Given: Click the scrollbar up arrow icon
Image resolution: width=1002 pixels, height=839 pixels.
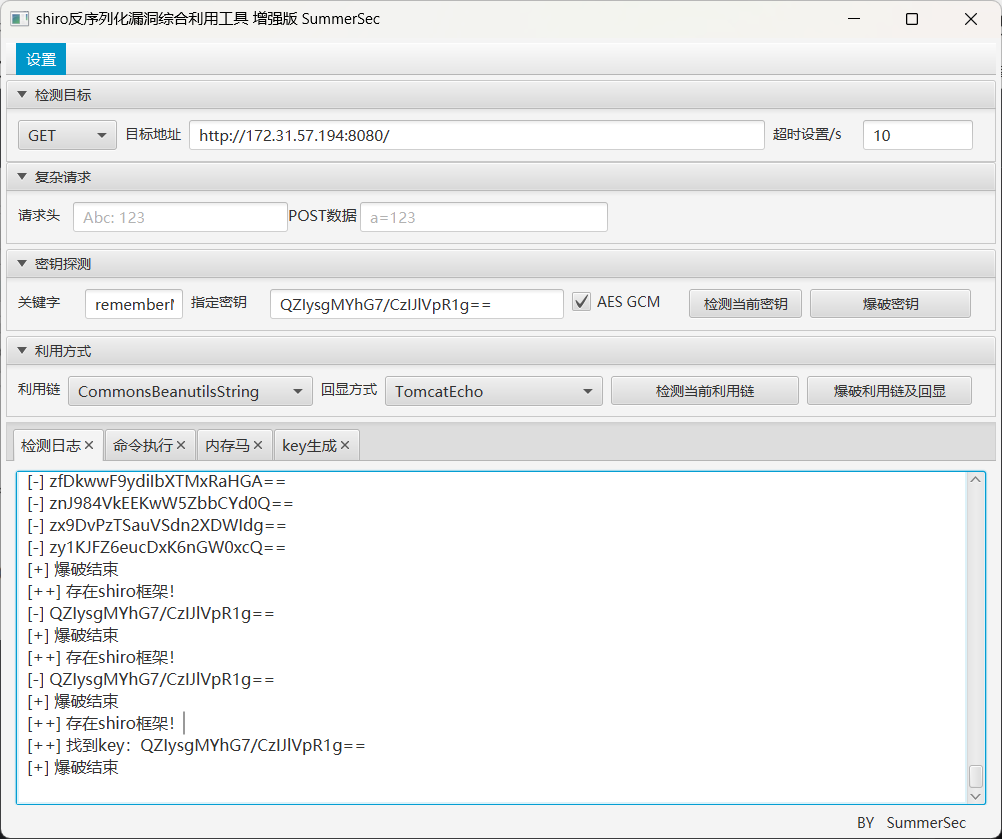Looking at the screenshot, I should (976, 478).
